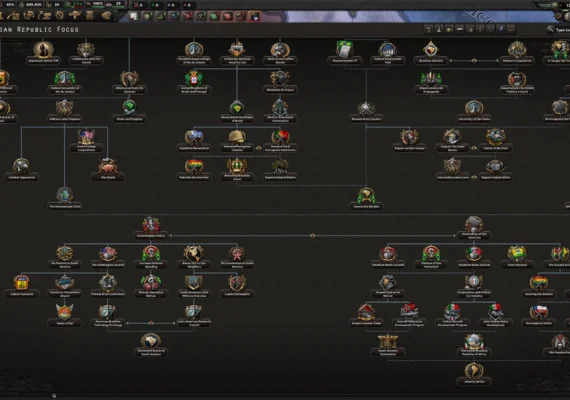570x400 pixels.
Task: Click the focus search field
Action: point(558,29)
